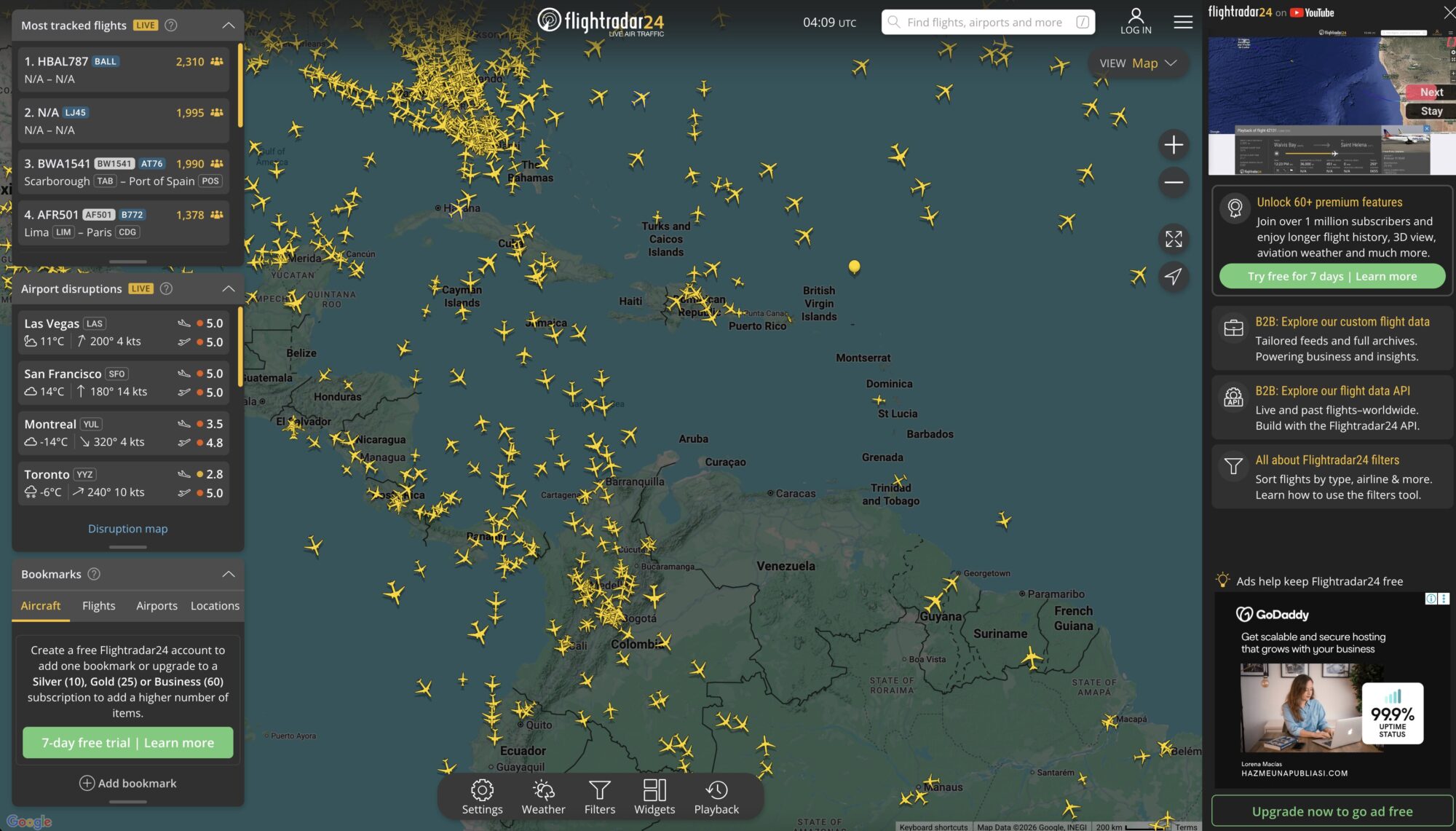Select tracked flight AFR501 Lima to Paris
The width and height of the screenshot is (1456, 831).
point(124,224)
